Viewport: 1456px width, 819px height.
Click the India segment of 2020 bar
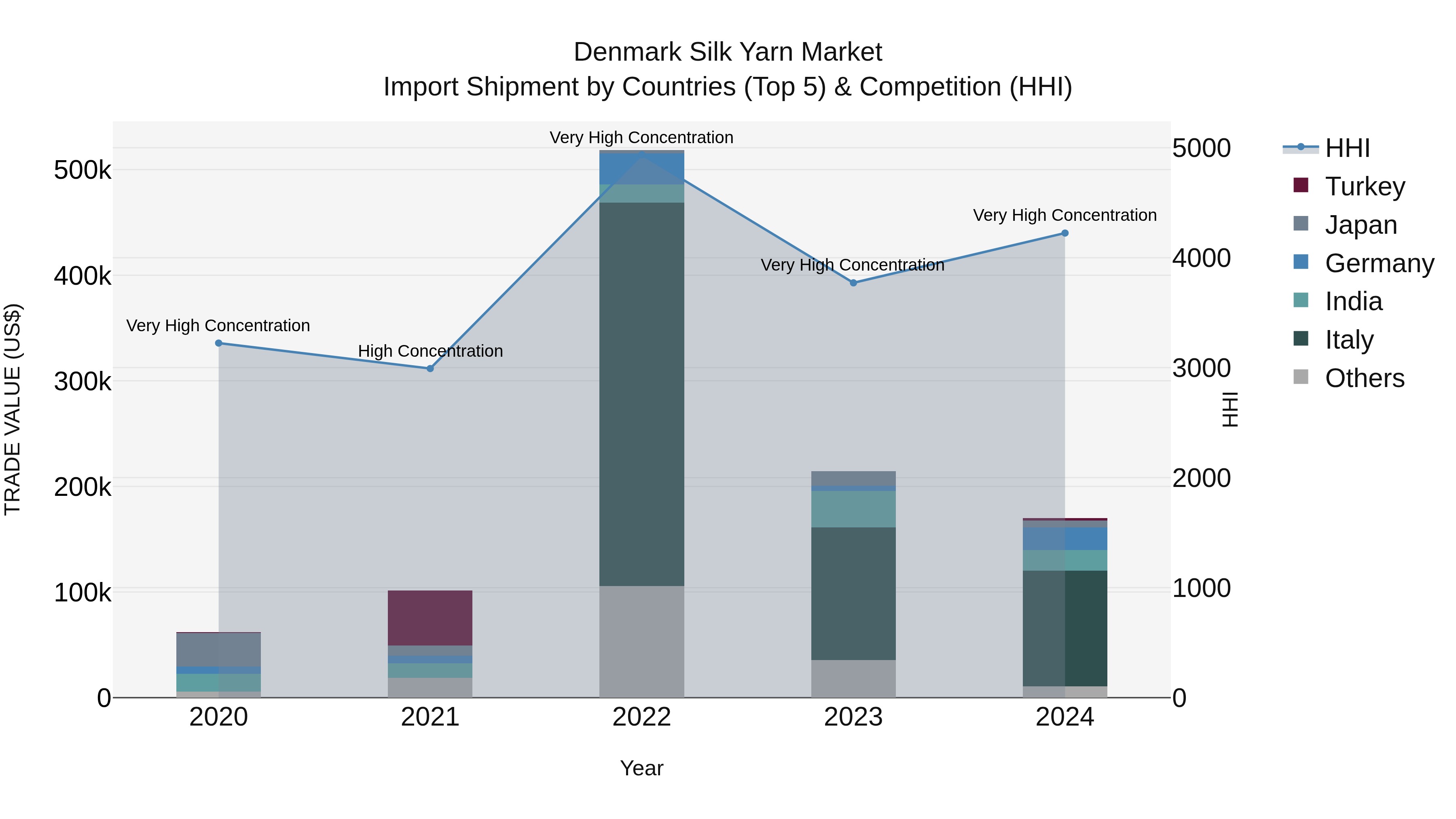[x=219, y=682]
